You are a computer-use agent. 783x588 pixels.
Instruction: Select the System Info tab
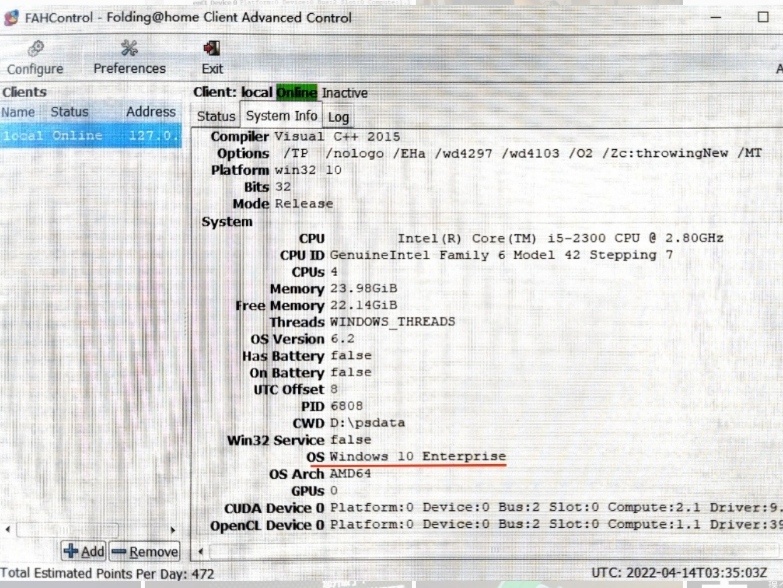click(x=281, y=115)
